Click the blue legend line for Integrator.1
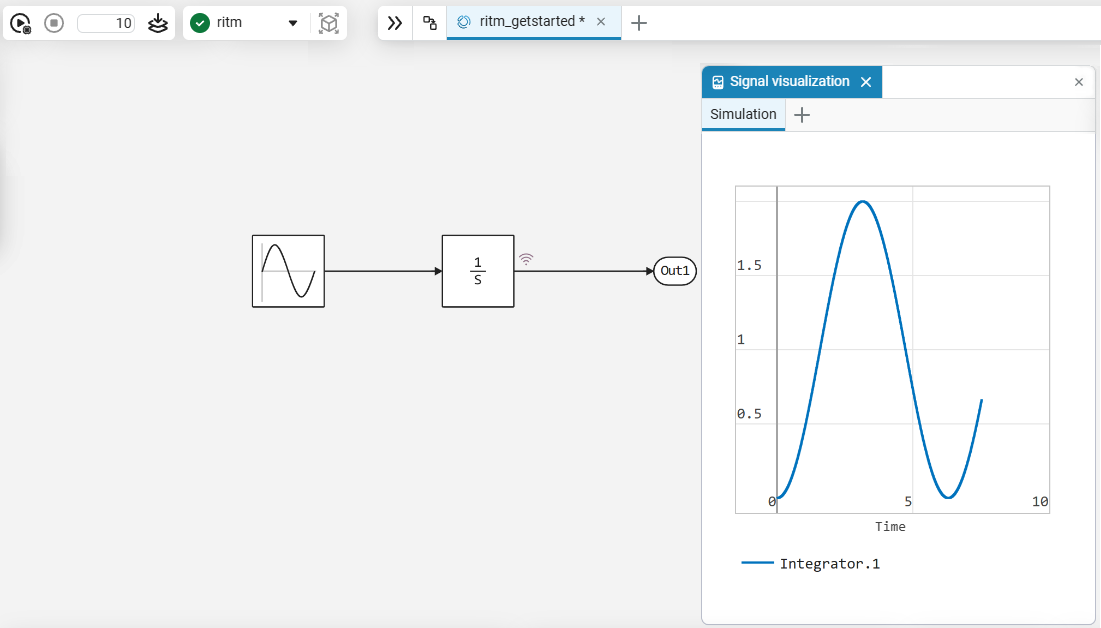This screenshot has height=628, width=1101. [x=757, y=563]
